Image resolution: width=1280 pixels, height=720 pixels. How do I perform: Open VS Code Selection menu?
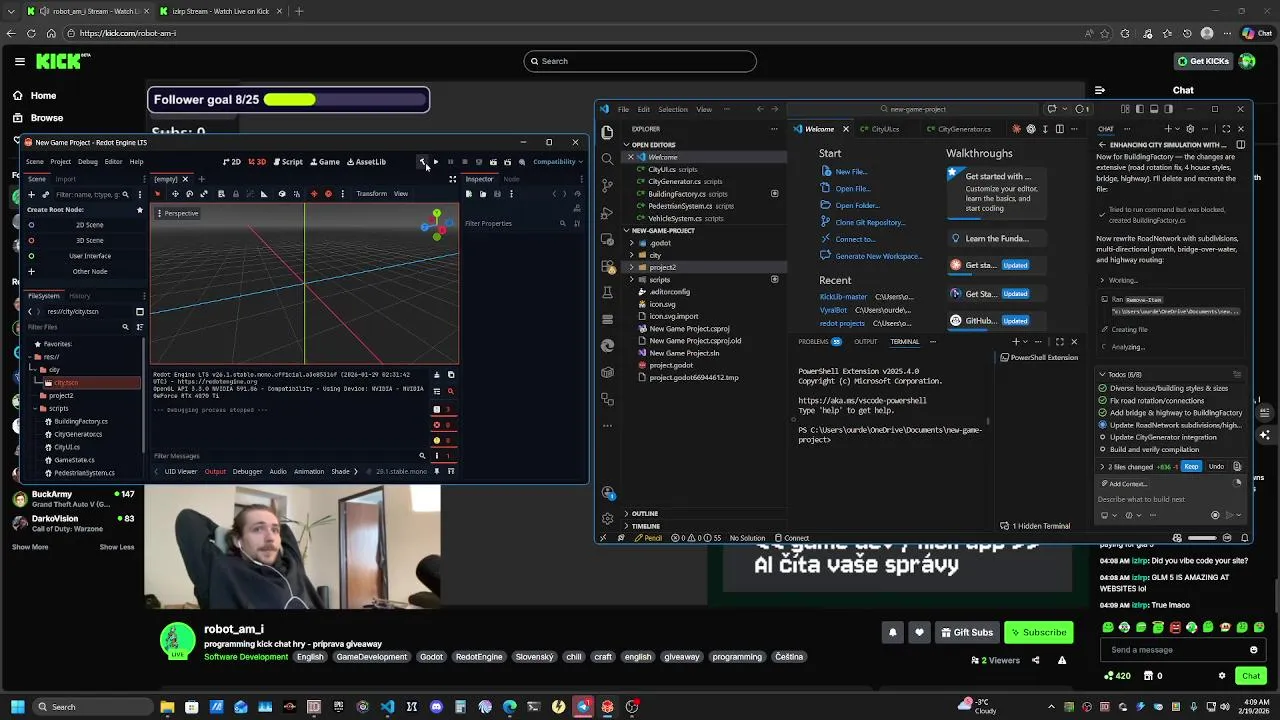click(673, 109)
